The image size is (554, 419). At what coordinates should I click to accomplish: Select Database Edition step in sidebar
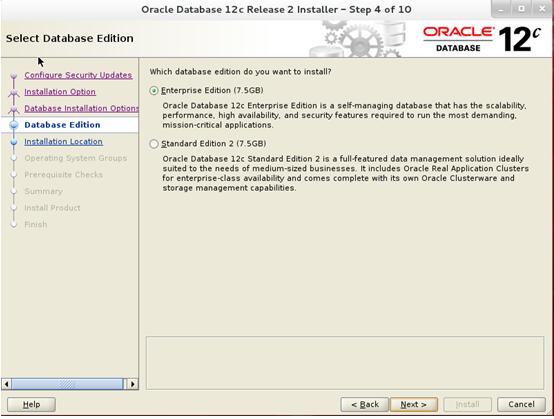click(x=62, y=125)
